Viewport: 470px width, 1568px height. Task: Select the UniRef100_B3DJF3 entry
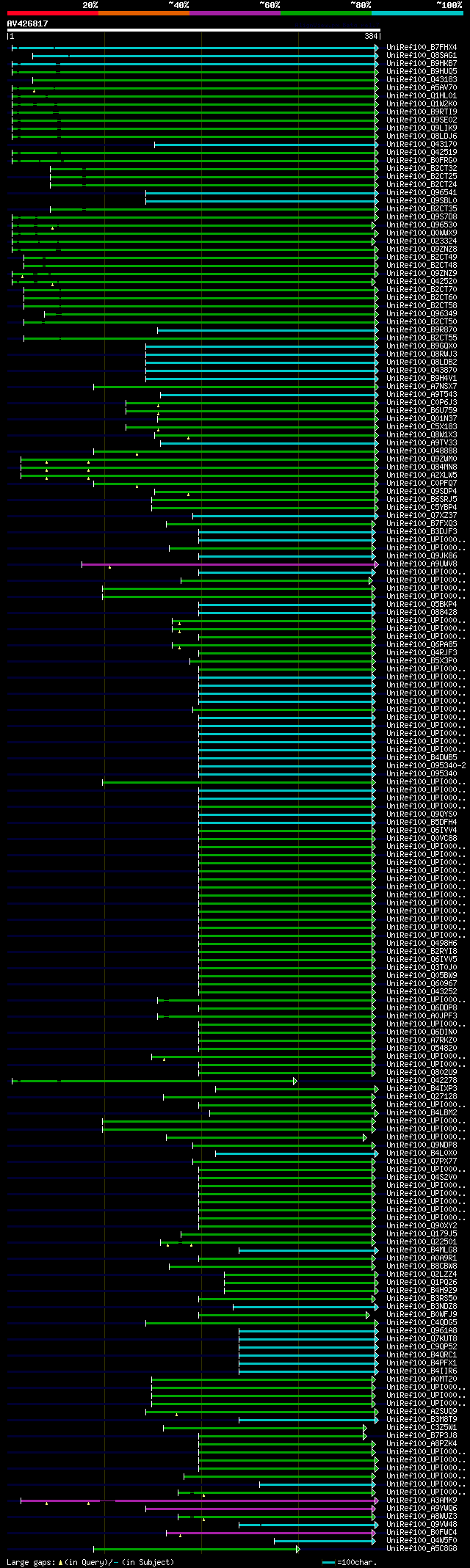pos(422,532)
